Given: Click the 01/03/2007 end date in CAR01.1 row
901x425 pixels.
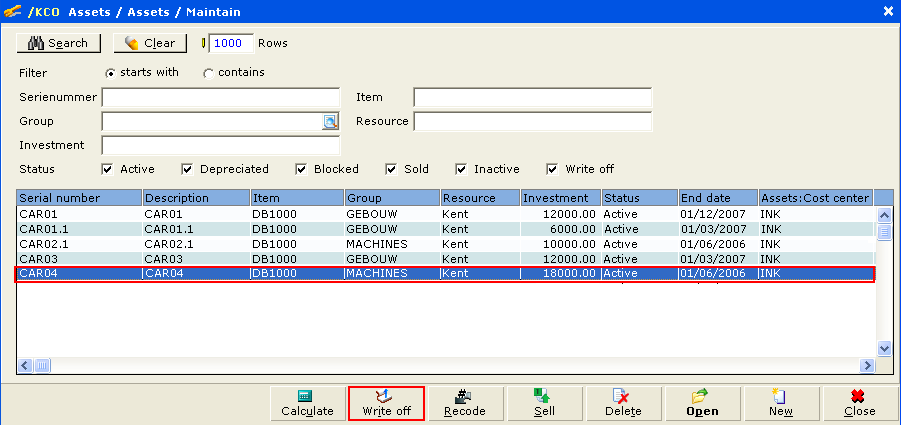Looking at the screenshot, I should click(718, 229).
